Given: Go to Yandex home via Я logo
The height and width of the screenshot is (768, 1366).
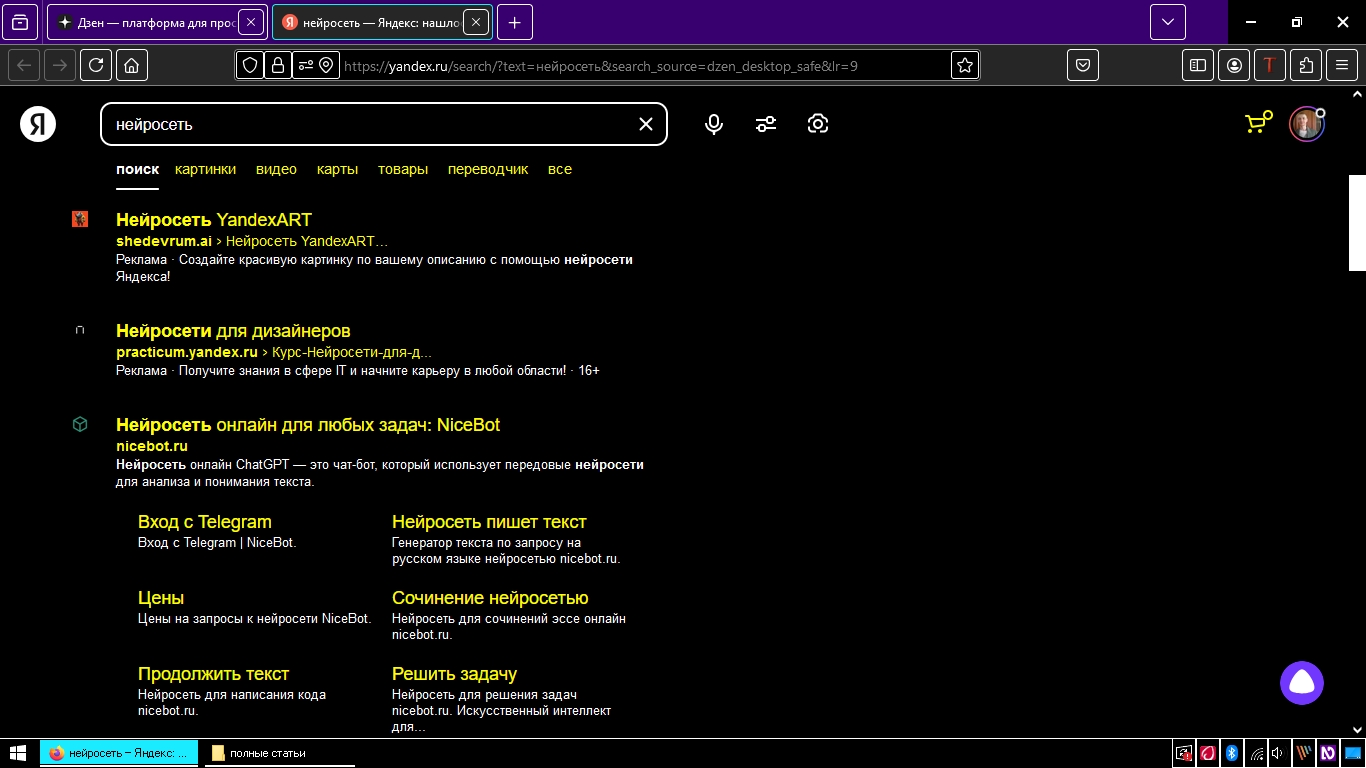Looking at the screenshot, I should click(x=38, y=124).
